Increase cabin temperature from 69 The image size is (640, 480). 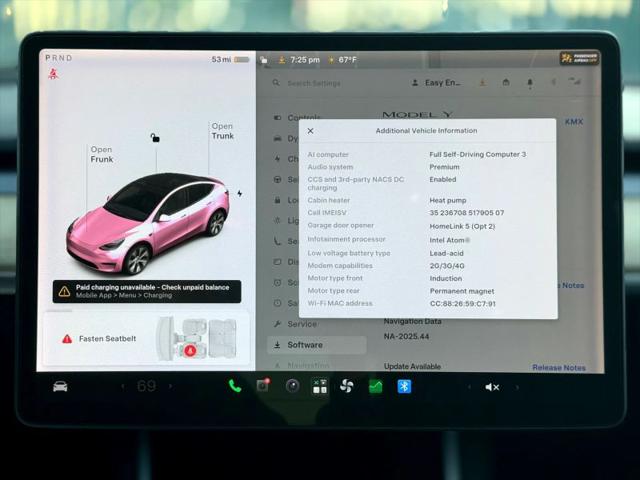point(171,386)
